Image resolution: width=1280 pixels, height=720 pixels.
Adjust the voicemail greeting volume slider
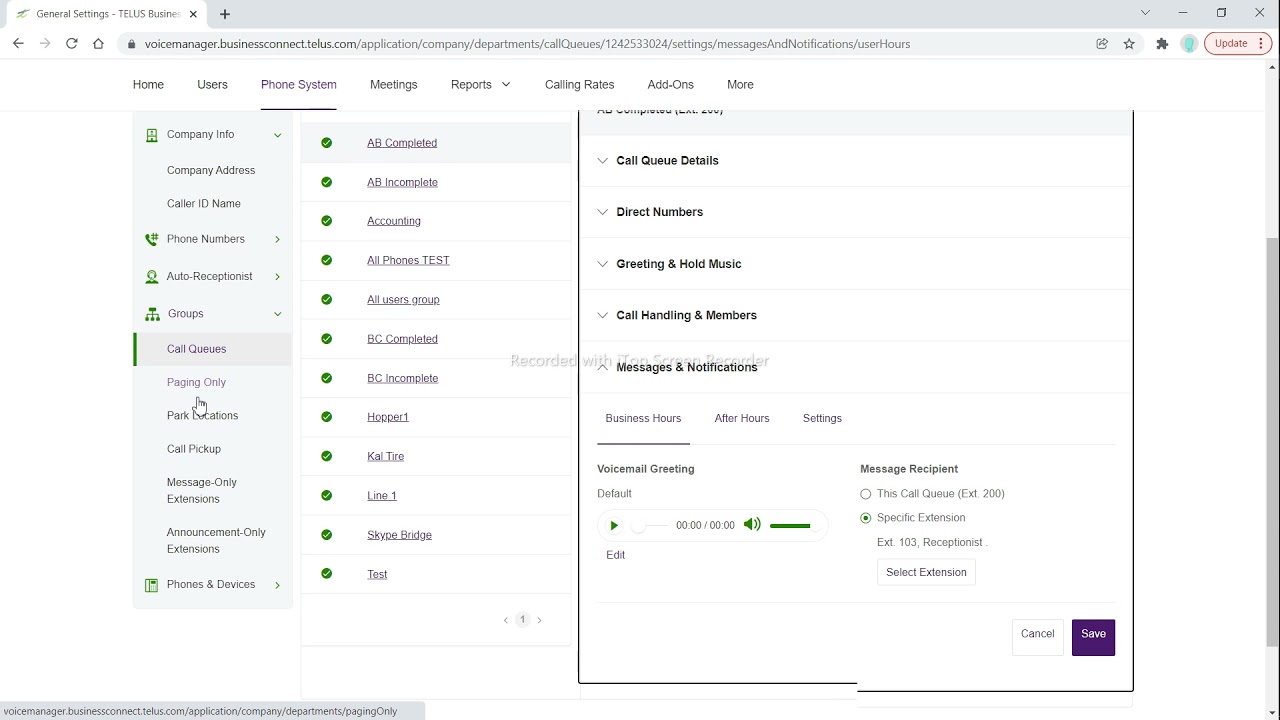coord(792,526)
